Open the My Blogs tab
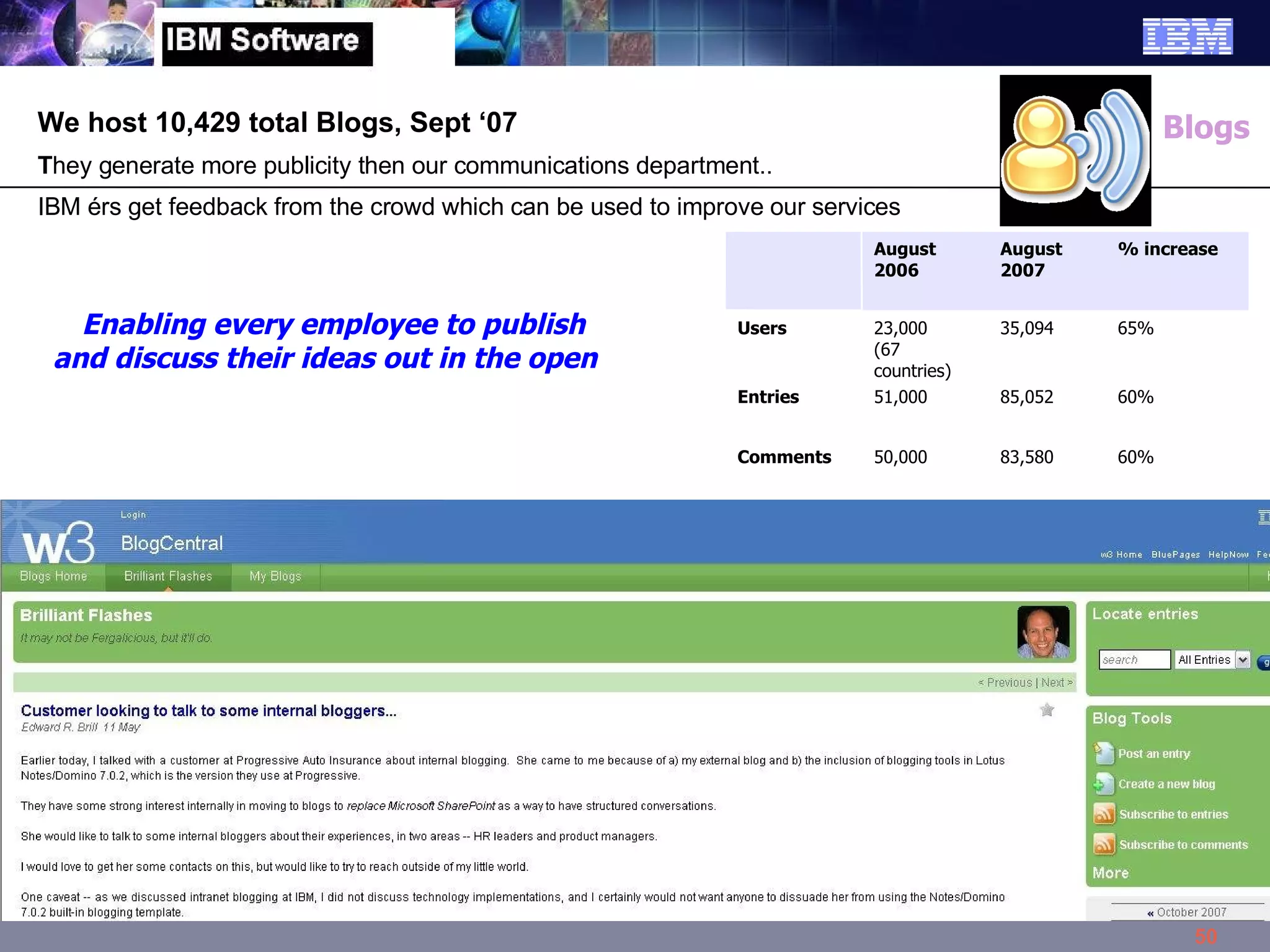Image resolution: width=1270 pixels, height=952 pixels. point(275,576)
